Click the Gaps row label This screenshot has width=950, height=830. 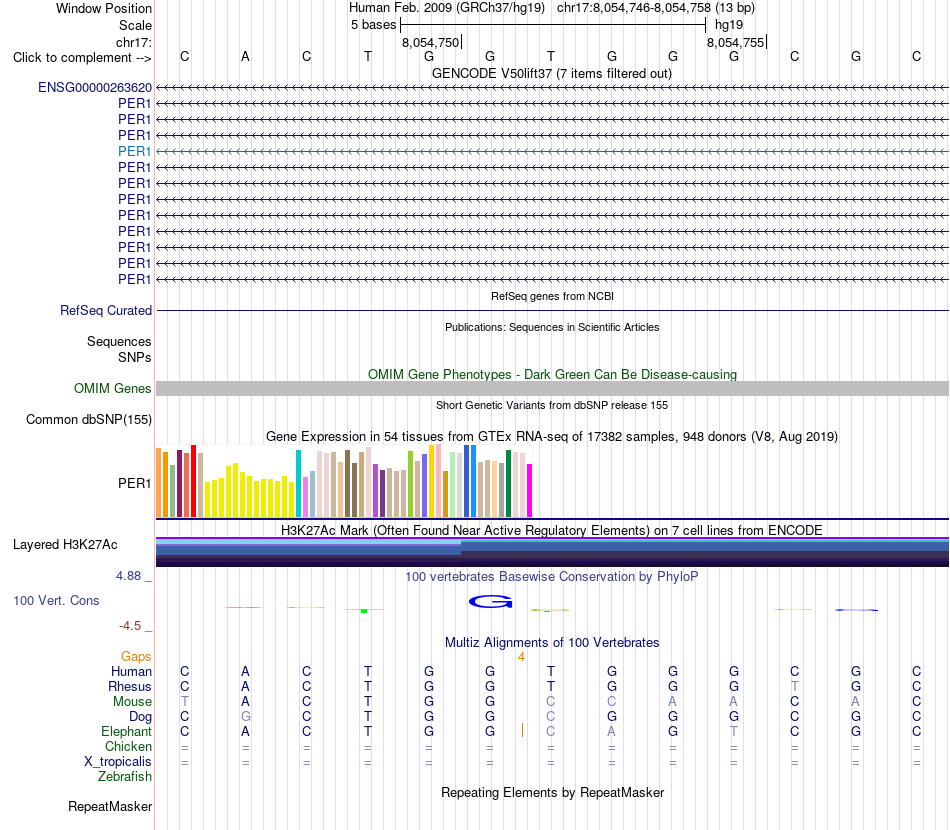point(136,657)
